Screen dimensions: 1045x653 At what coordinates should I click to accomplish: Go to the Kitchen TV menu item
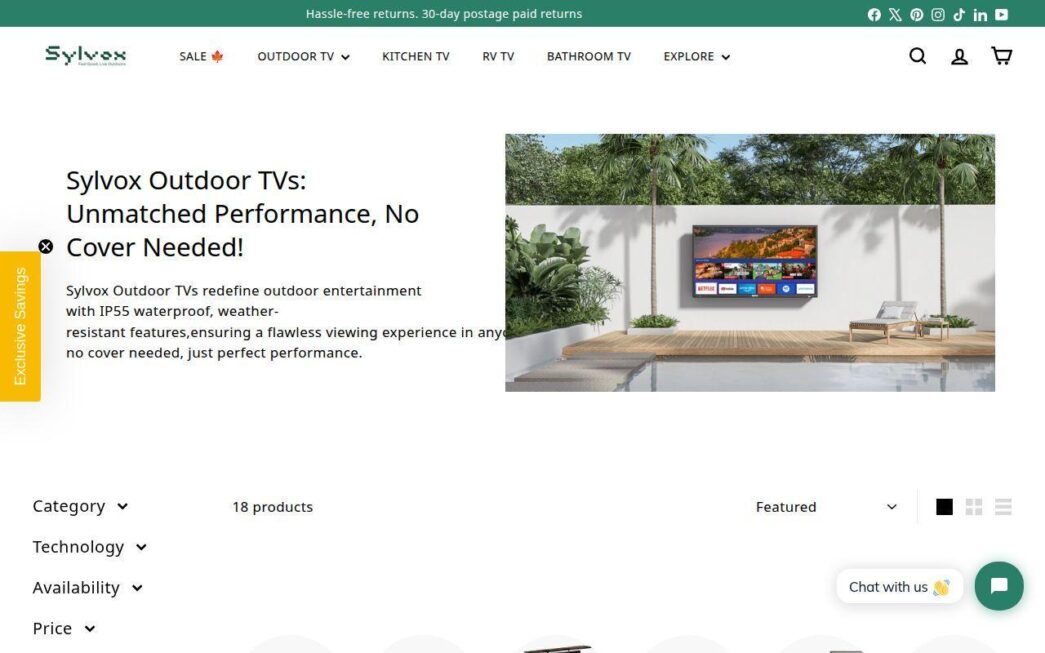[415, 56]
